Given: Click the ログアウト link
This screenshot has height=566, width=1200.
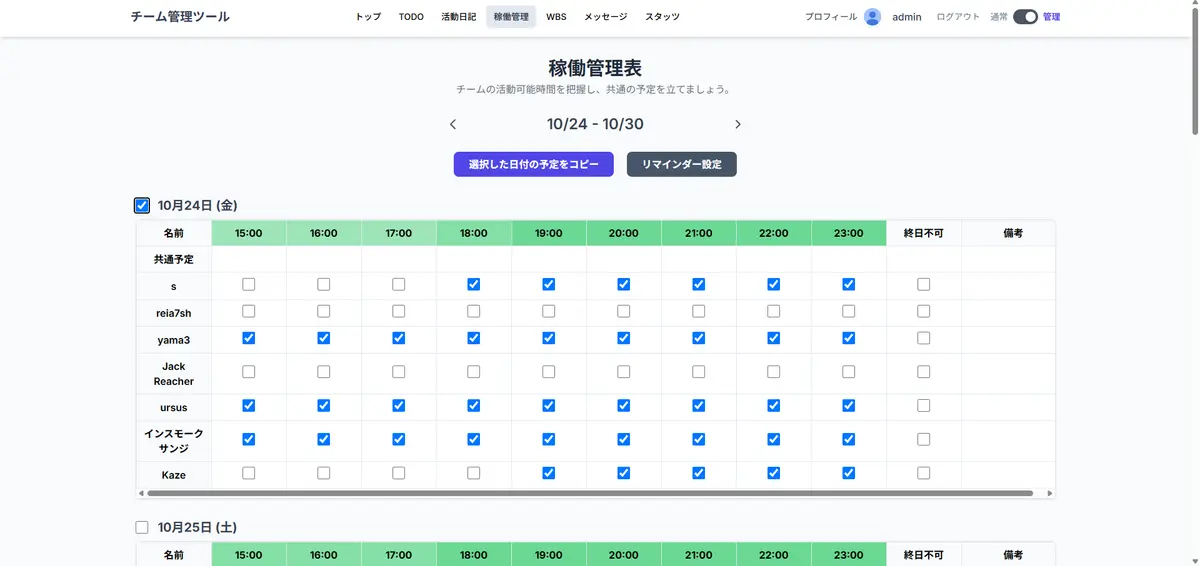Looking at the screenshot, I should (958, 17).
